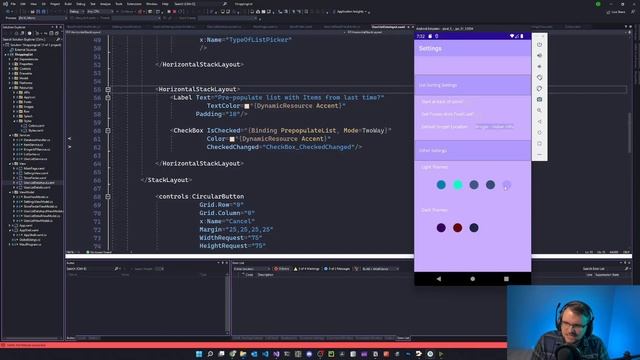This screenshot has height=360, width=640.
Task: Toggle Messages filter in Error List
Action: click(337, 269)
